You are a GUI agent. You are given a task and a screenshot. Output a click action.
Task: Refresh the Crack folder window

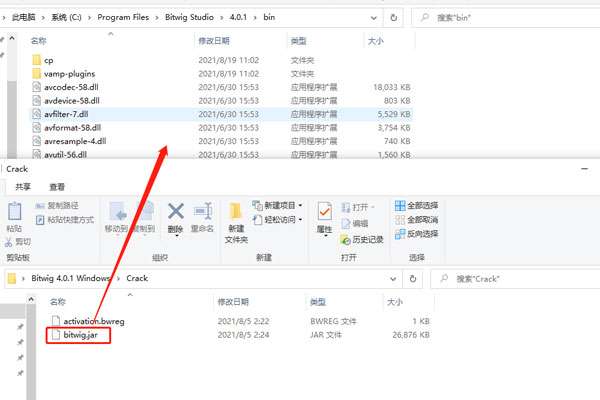pos(412,279)
